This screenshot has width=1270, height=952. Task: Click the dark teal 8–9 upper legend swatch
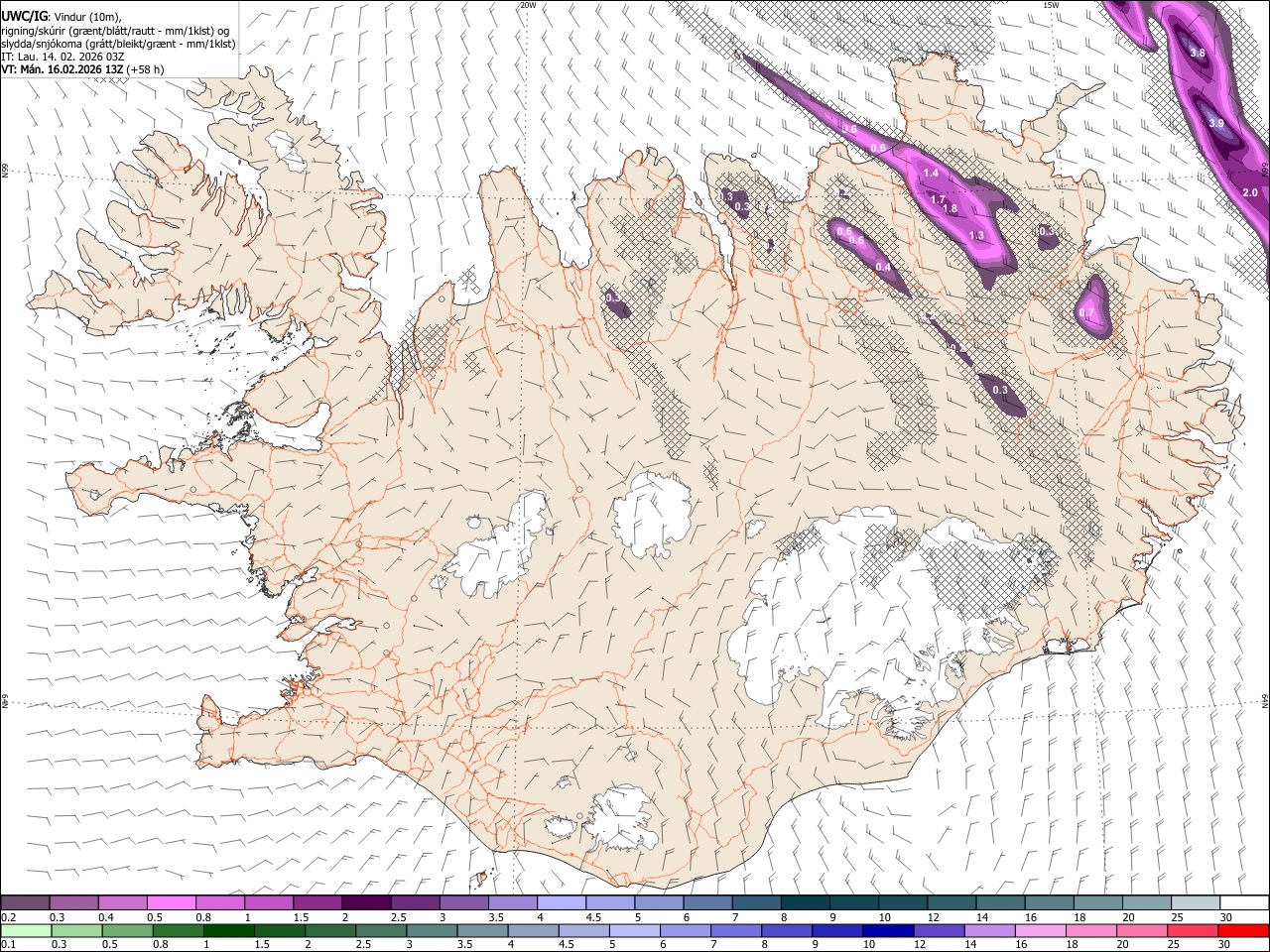pos(806,902)
